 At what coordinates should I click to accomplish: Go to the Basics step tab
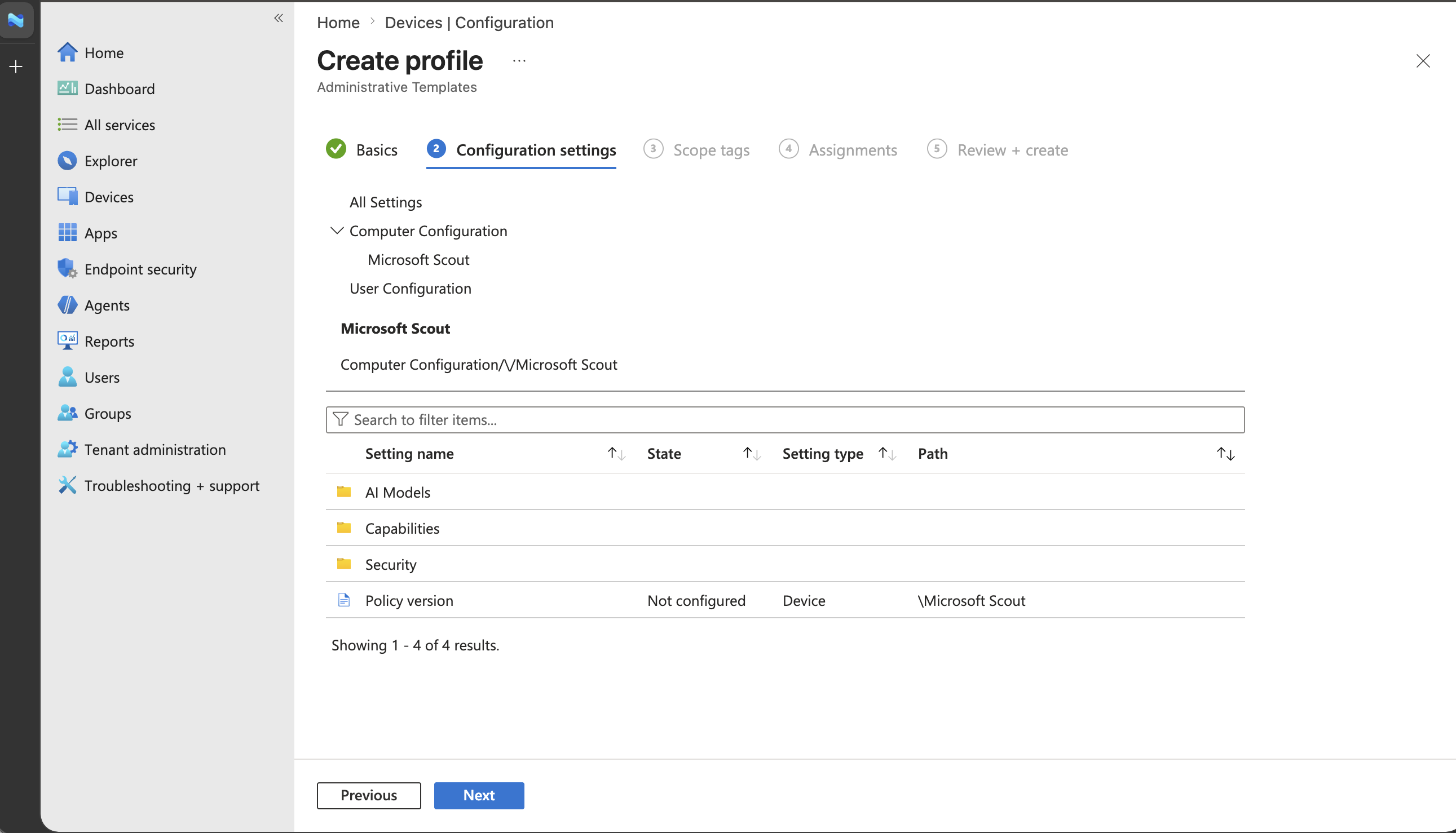pyautogui.click(x=361, y=150)
